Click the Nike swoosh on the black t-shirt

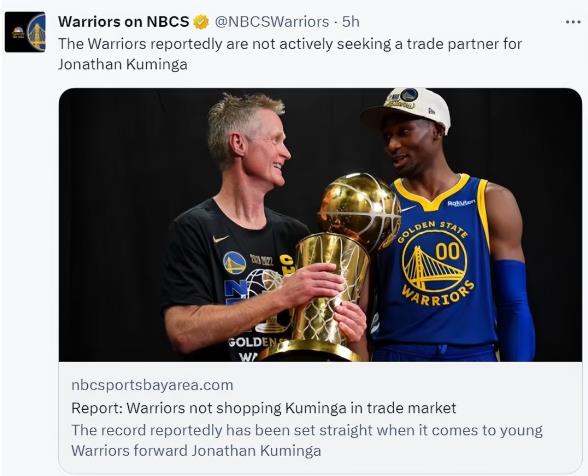click(220, 239)
